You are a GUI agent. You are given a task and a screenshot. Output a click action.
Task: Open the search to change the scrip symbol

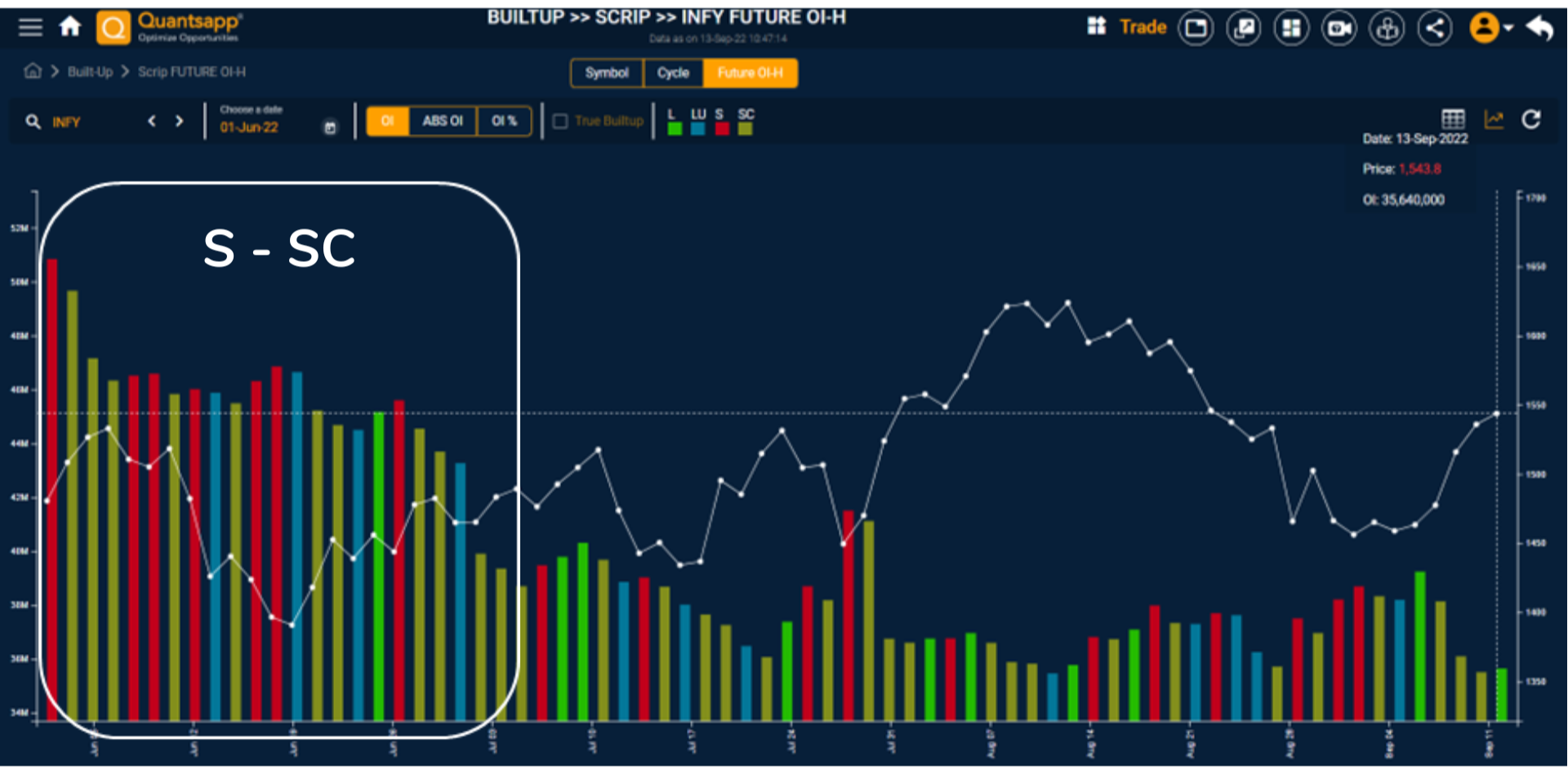tap(33, 121)
